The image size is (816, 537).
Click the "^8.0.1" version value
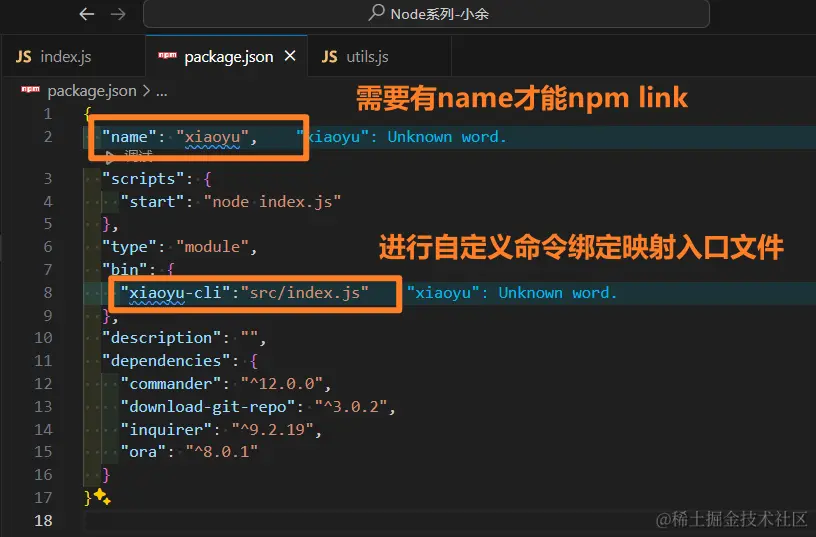(222, 452)
